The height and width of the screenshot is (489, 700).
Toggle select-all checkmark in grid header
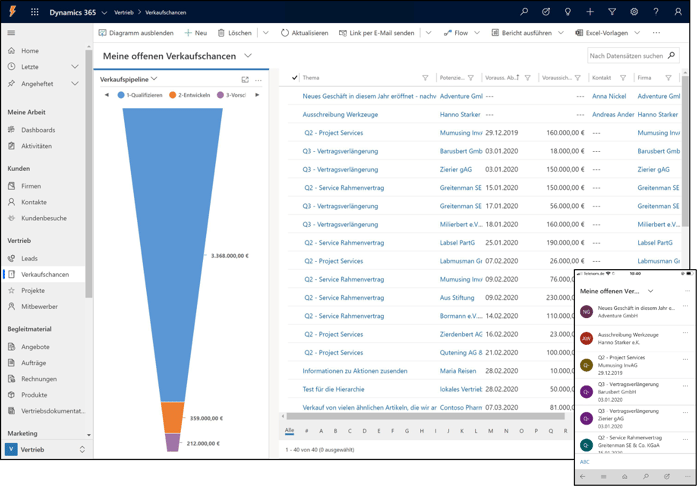tap(295, 78)
